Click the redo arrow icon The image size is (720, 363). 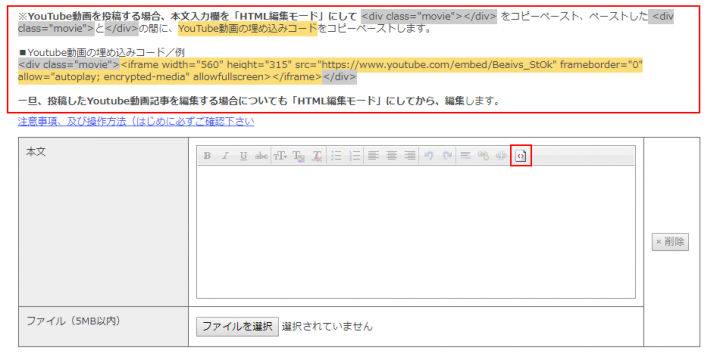click(447, 156)
